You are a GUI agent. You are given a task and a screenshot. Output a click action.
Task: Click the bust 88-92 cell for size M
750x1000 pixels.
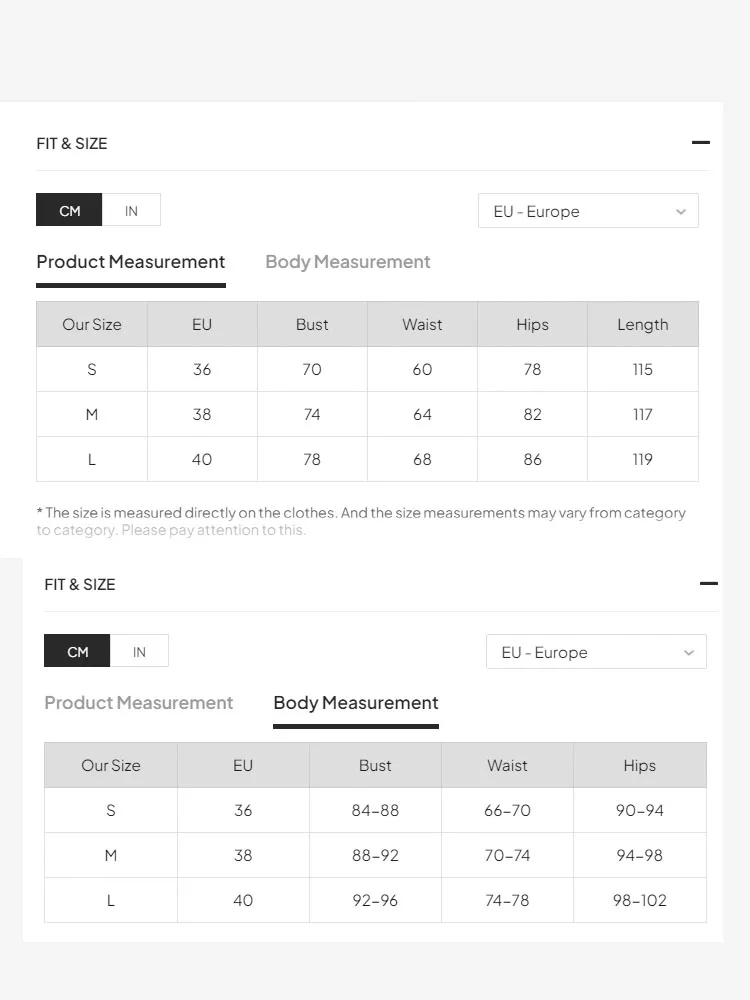(x=375, y=855)
